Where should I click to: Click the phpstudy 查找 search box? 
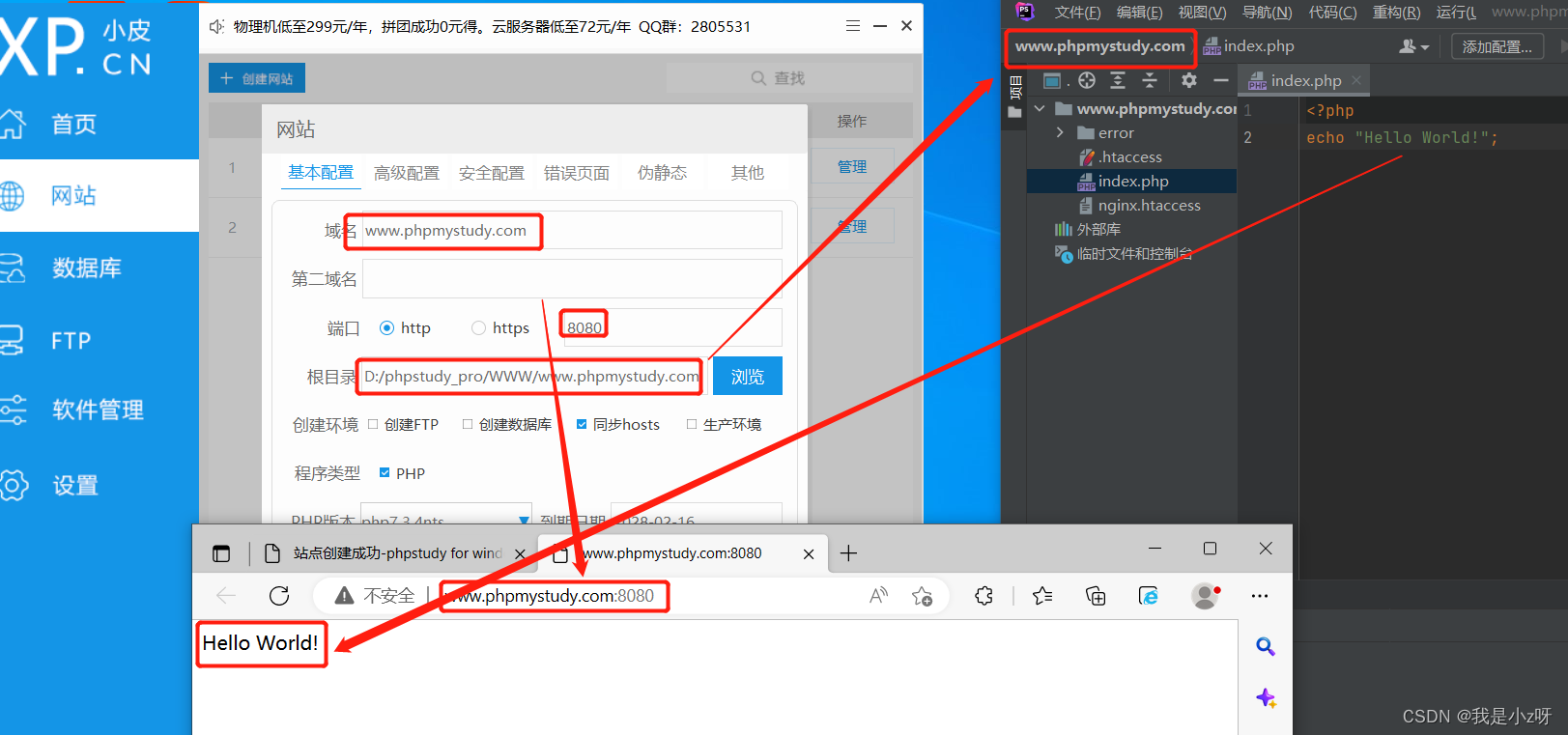789,78
